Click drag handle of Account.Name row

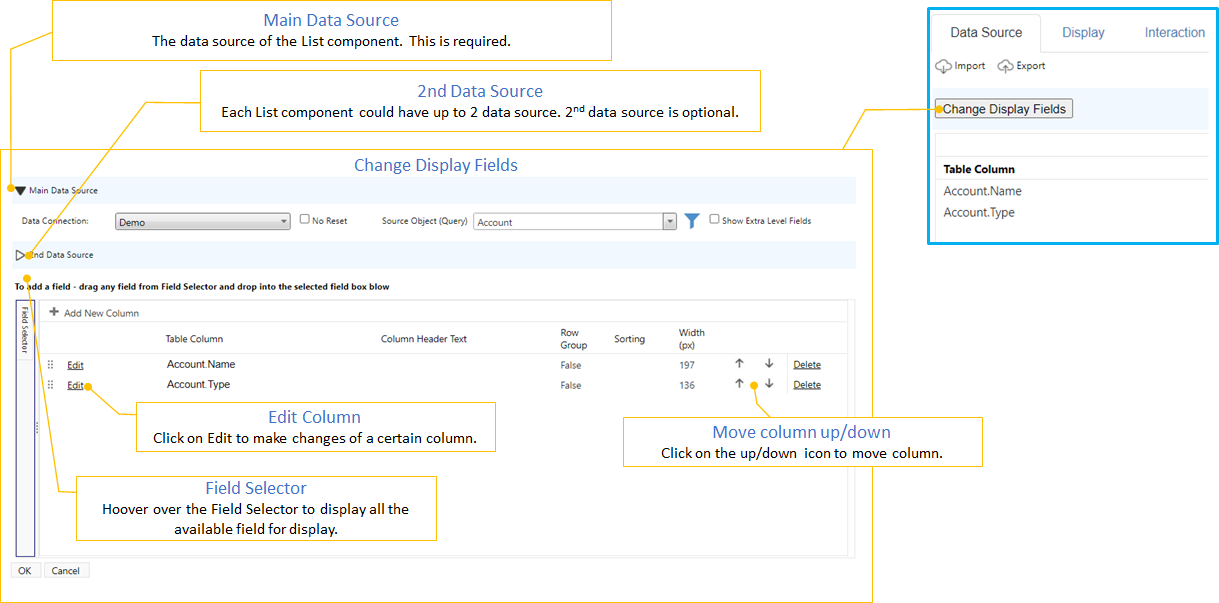pos(51,365)
